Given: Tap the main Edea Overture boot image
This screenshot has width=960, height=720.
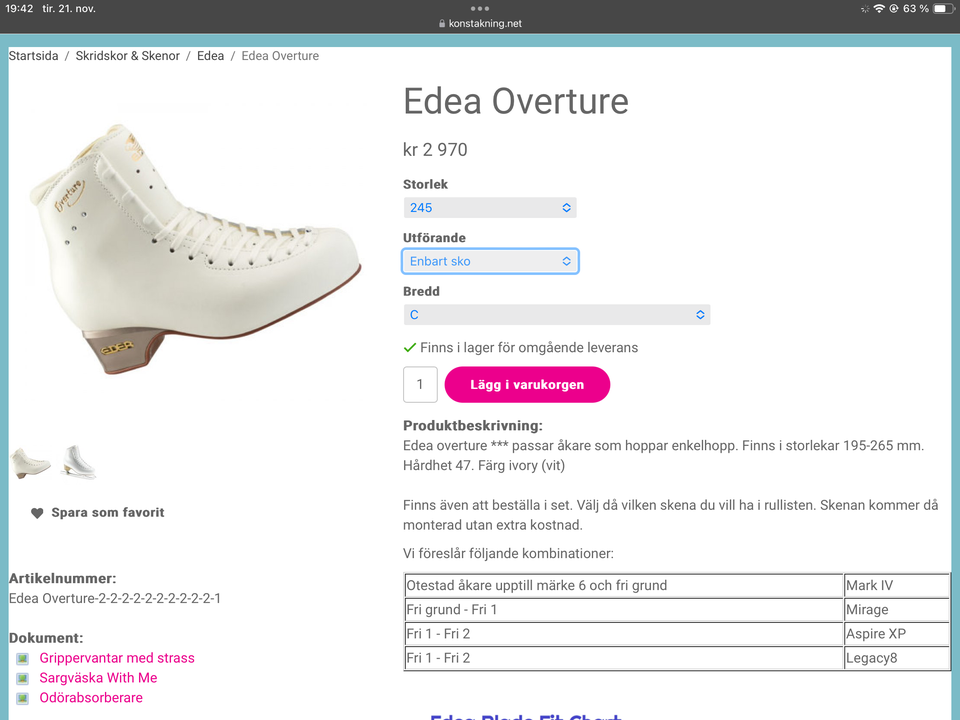Looking at the screenshot, I should (195, 249).
